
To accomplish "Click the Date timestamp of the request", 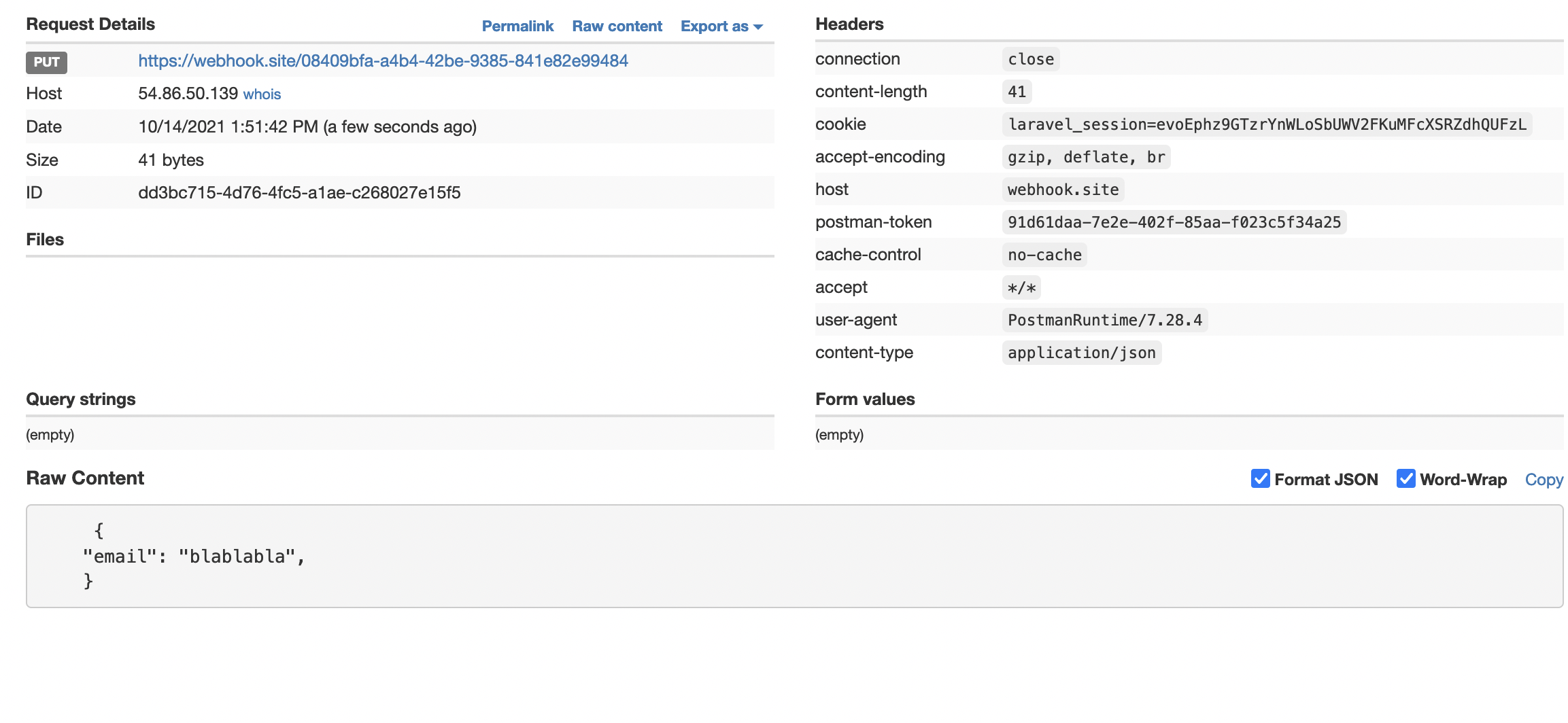I will pyautogui.click(x=307, y=126).
